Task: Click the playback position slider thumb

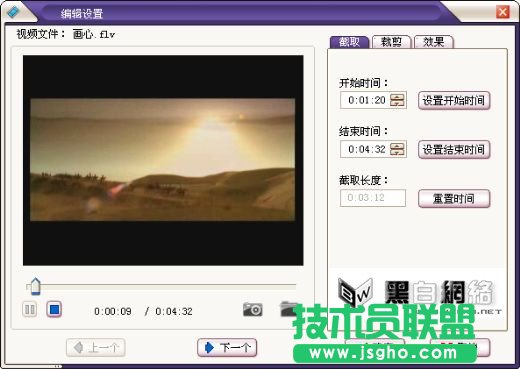Action: 35,287
